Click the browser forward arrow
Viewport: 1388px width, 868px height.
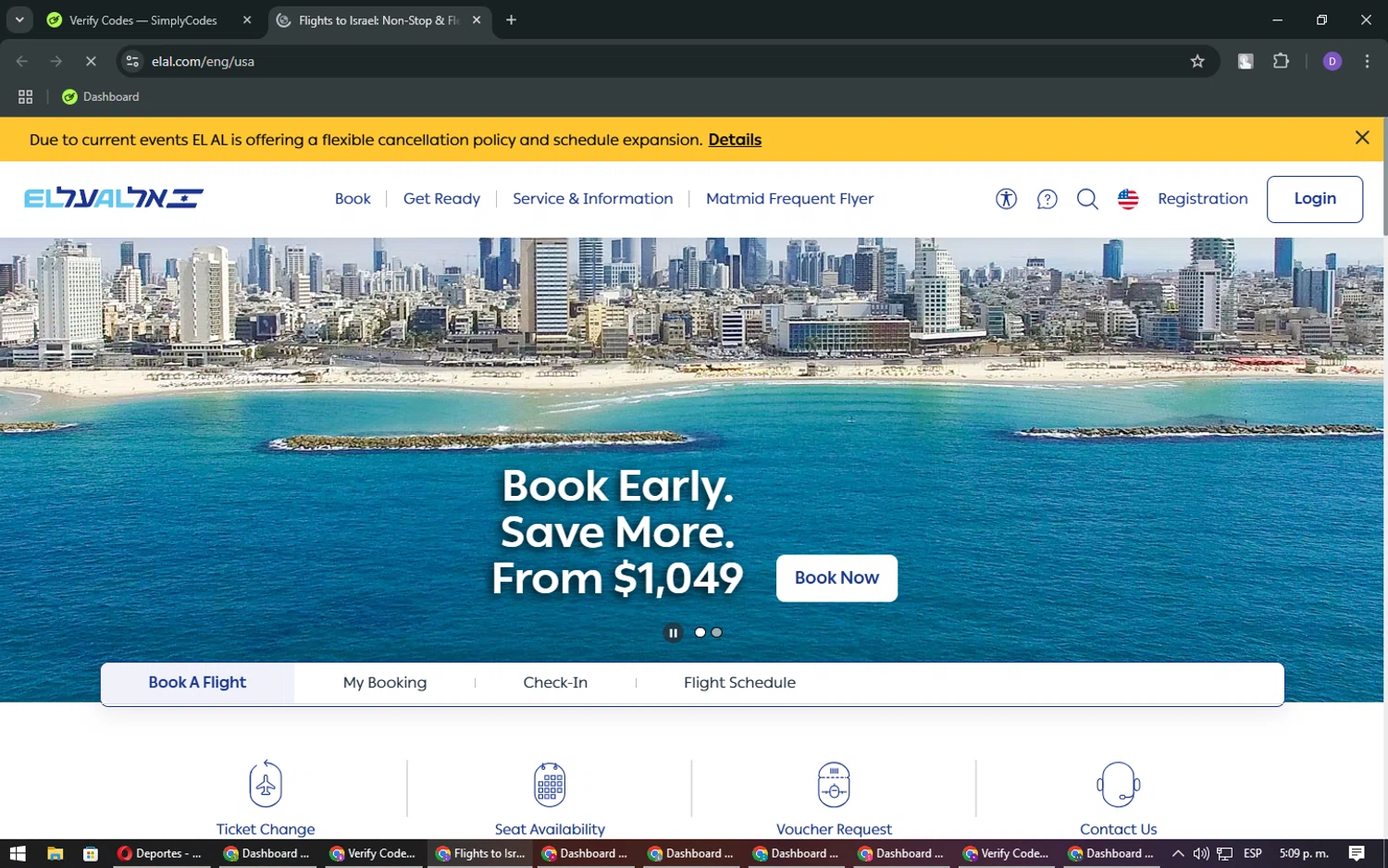click(x=56, y=61)
